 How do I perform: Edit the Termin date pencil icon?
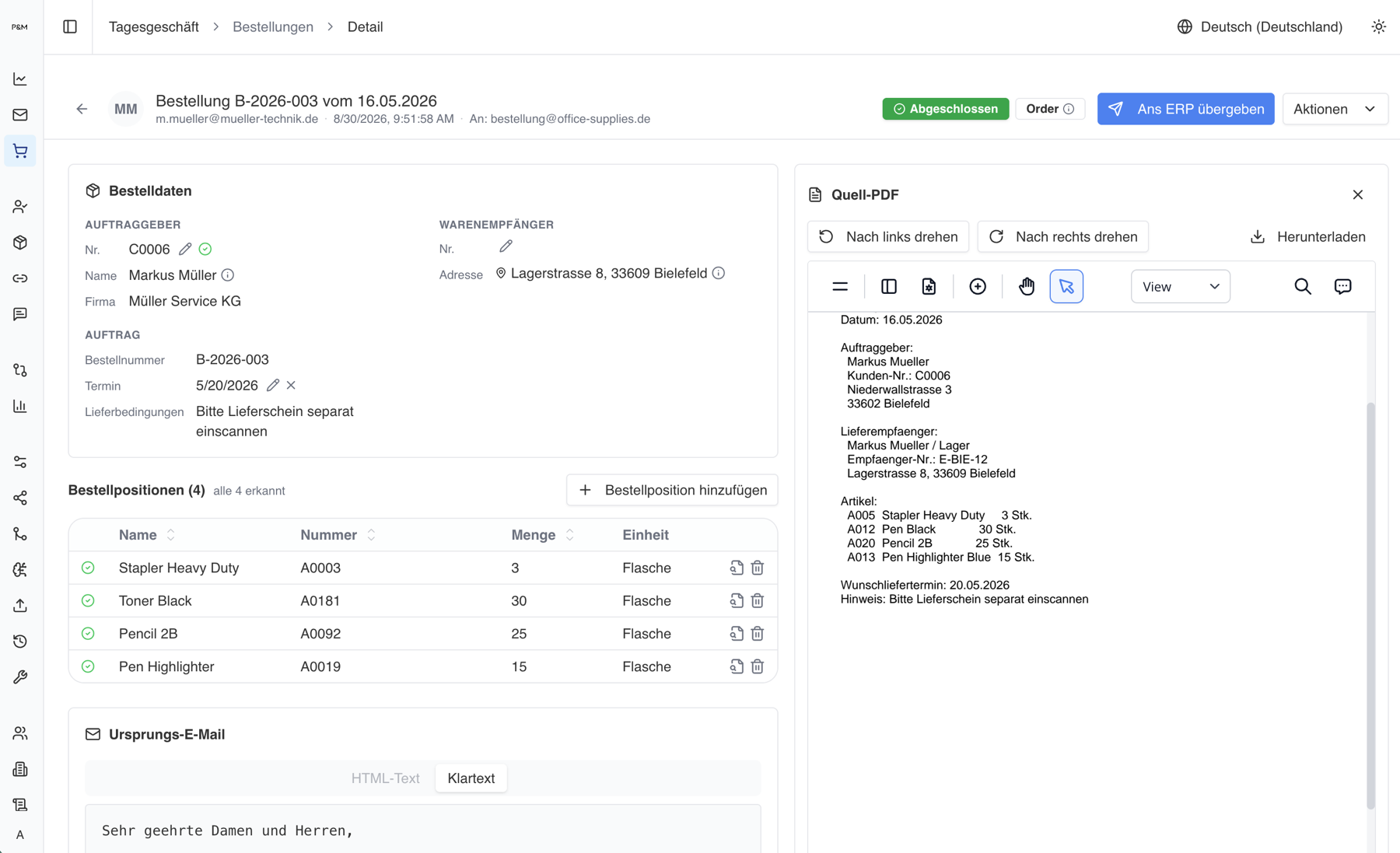click(x=272, y=385)
